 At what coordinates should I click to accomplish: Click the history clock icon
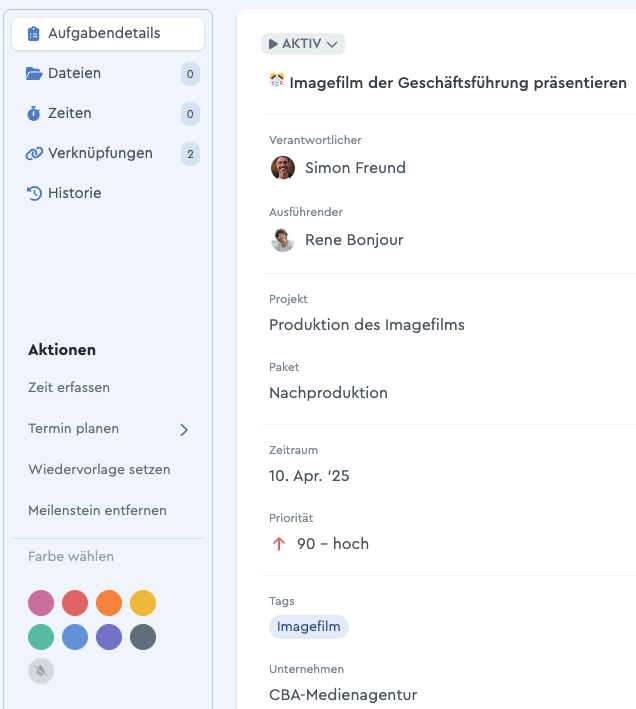pos(34,194)
